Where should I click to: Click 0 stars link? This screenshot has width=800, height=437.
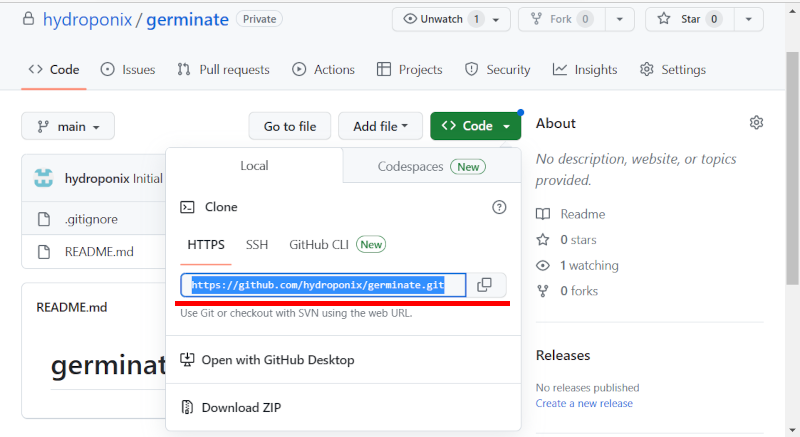[578, 240]
